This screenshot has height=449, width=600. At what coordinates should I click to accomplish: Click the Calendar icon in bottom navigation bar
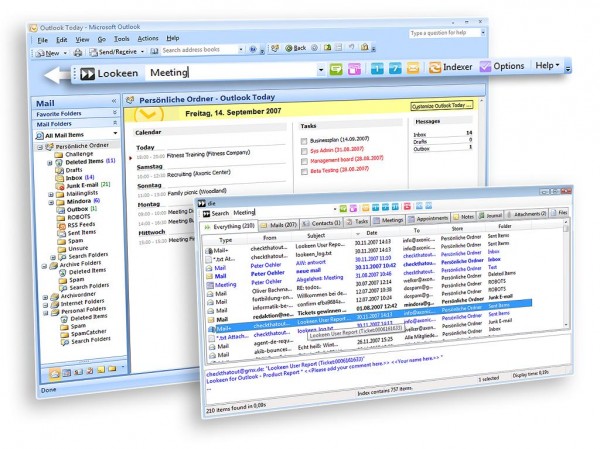pyautogui.click(x=67, y=372)
